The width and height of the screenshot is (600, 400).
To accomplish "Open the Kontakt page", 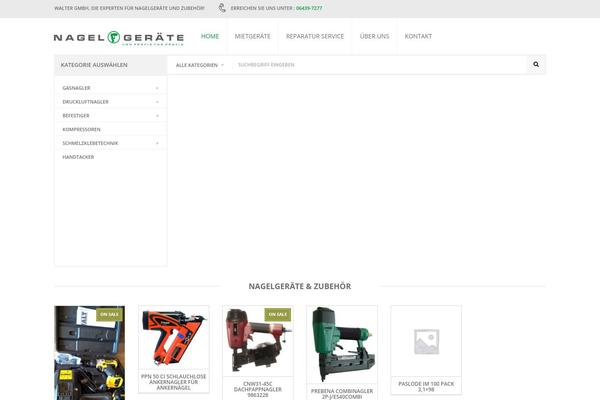I will (x=418, y=36).
